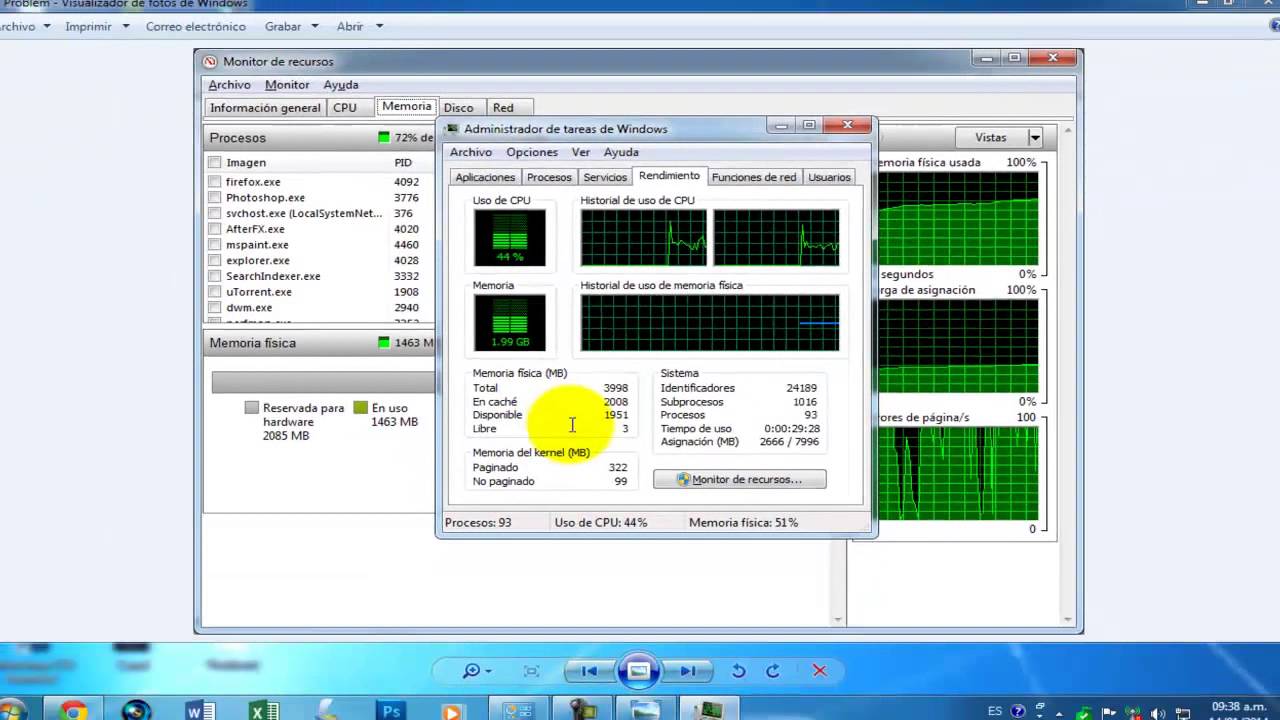Open the Usuarios tab
Viewport: 1280px width, 720px height.
tap(830, 177)
